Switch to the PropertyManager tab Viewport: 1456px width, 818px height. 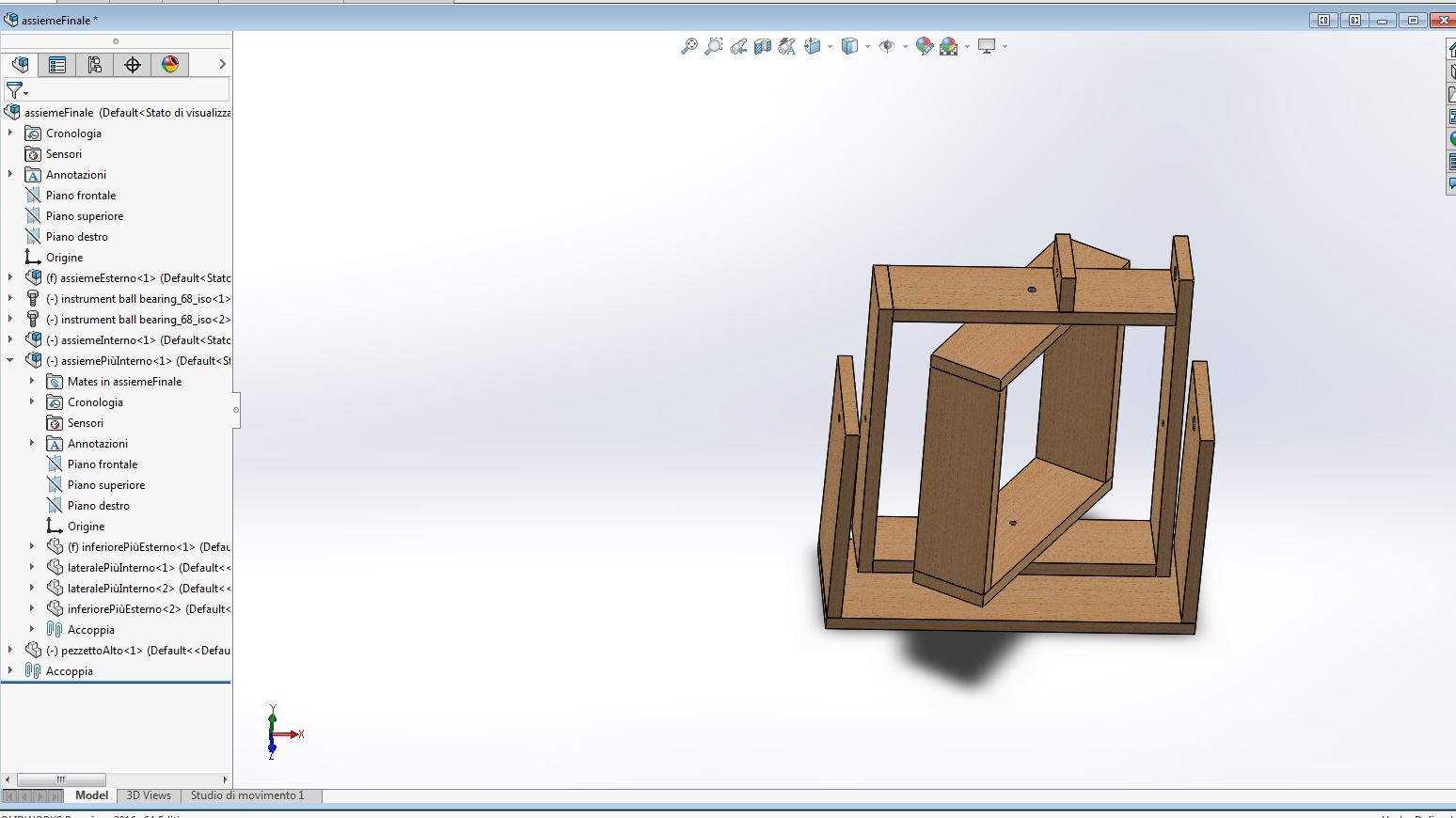57,64
